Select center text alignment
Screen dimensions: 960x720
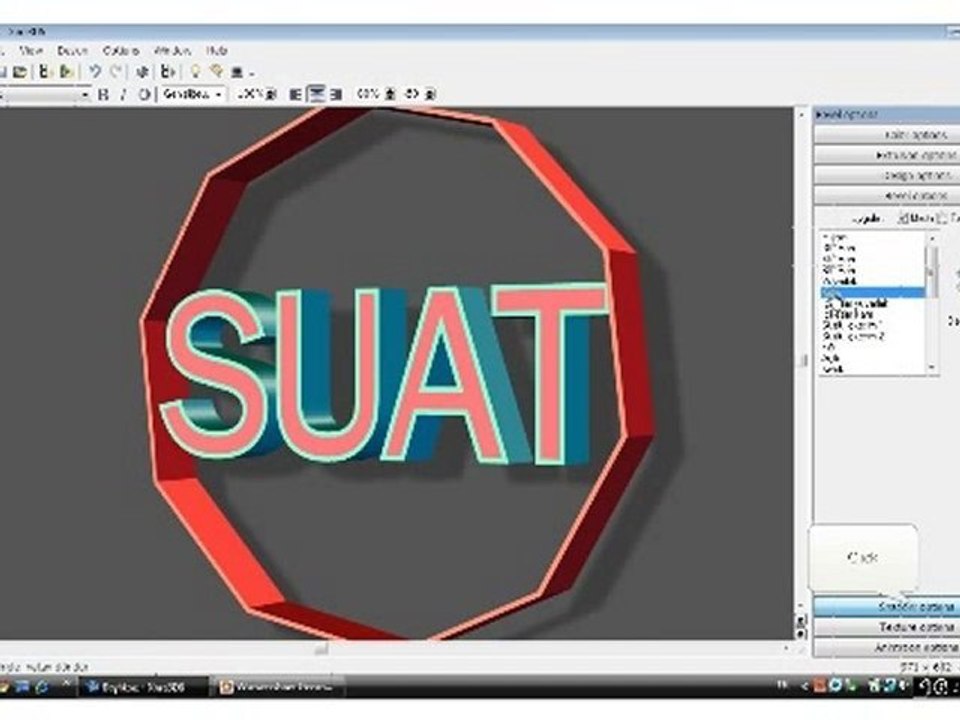click(316, 94)
